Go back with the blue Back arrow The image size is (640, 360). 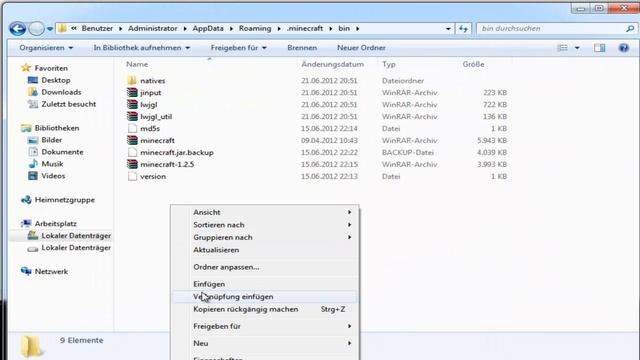(x=18, y=29)
